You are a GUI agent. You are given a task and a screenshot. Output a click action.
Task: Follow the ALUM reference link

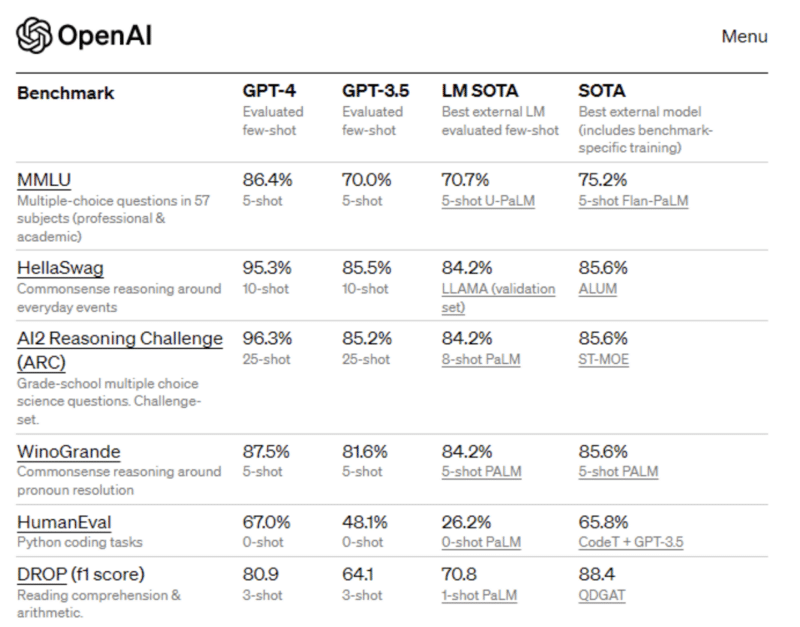598,289
